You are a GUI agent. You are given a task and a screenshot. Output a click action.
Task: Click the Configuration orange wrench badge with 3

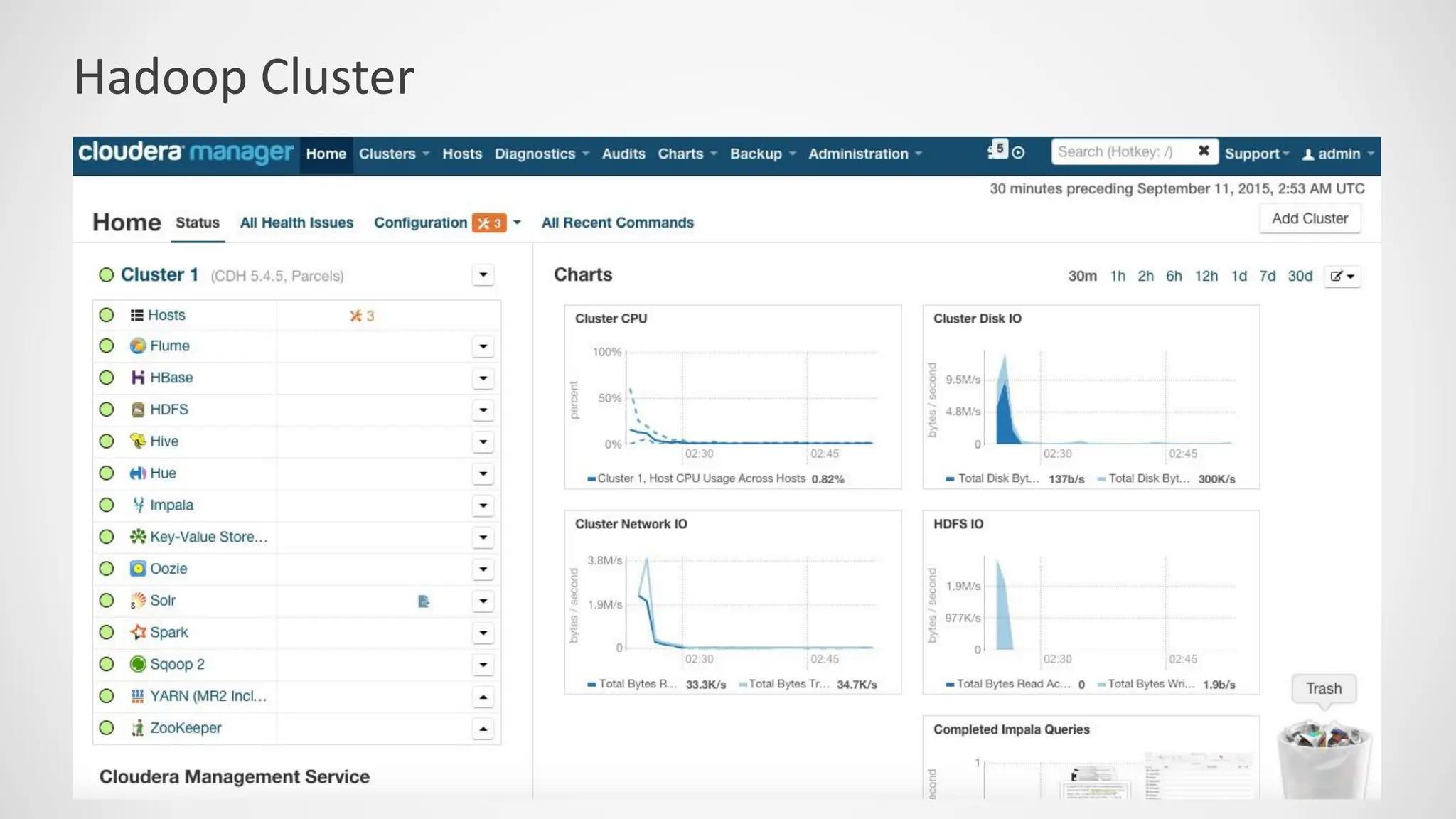pyautogui.click(x=489, y=223)
